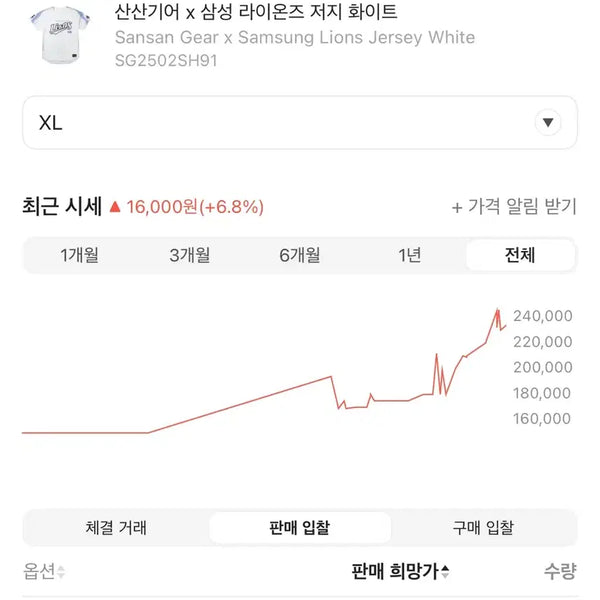Open the 판매 입찰 tab

[x=300, y=528]
